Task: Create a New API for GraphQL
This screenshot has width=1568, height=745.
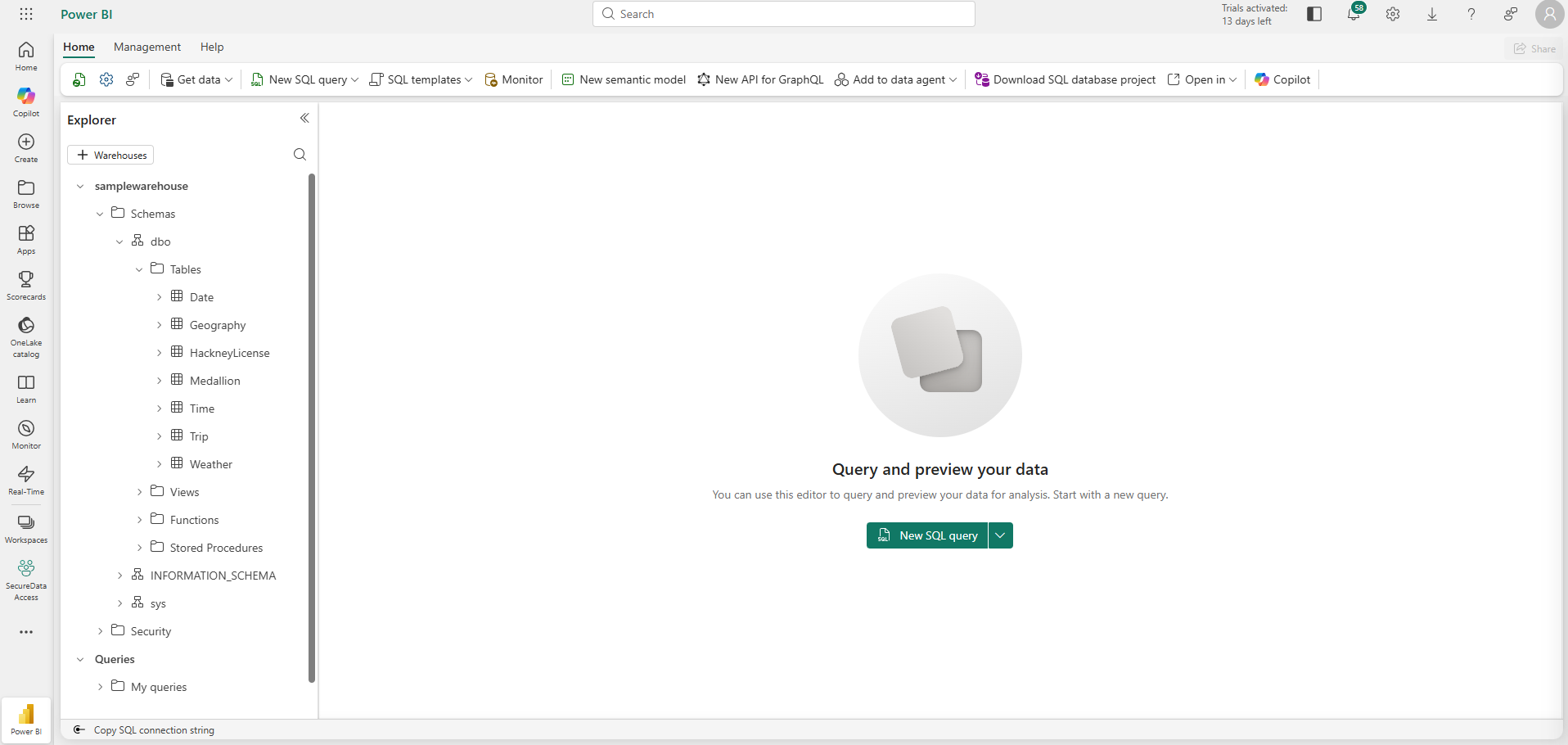Action: [760, 79]
